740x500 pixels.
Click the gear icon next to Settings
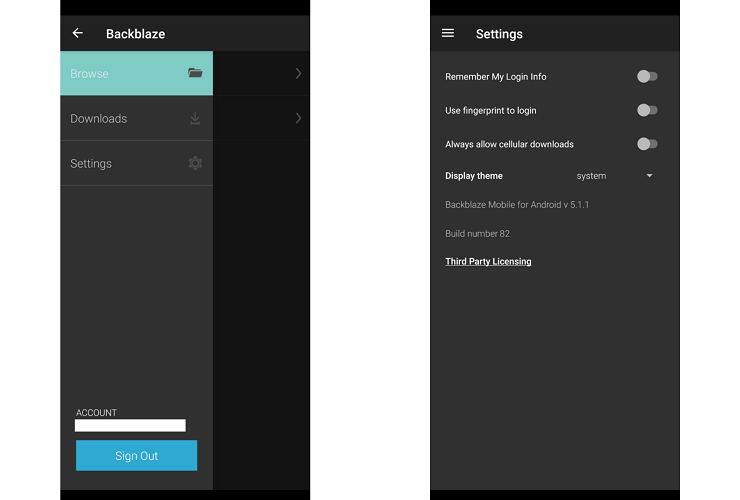click(195, 163)
